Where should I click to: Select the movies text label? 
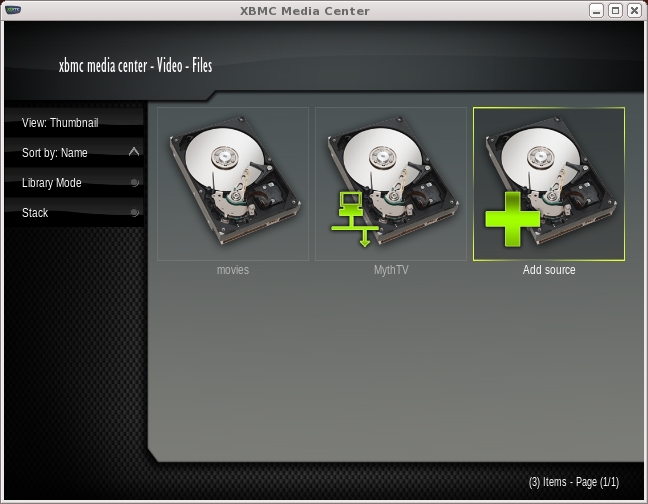pos(233,270)
